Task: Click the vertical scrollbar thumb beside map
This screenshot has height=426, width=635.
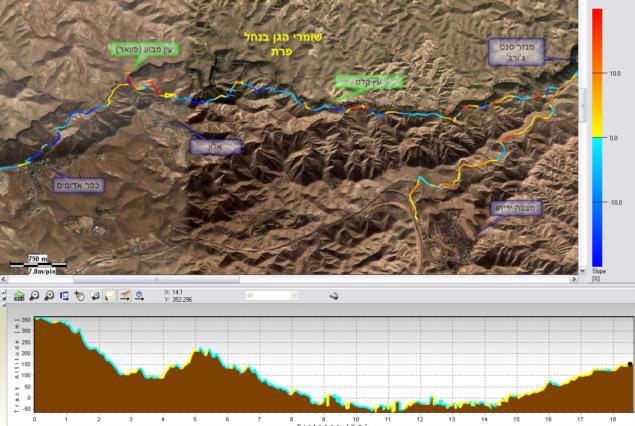Action: tap(583, 105)
